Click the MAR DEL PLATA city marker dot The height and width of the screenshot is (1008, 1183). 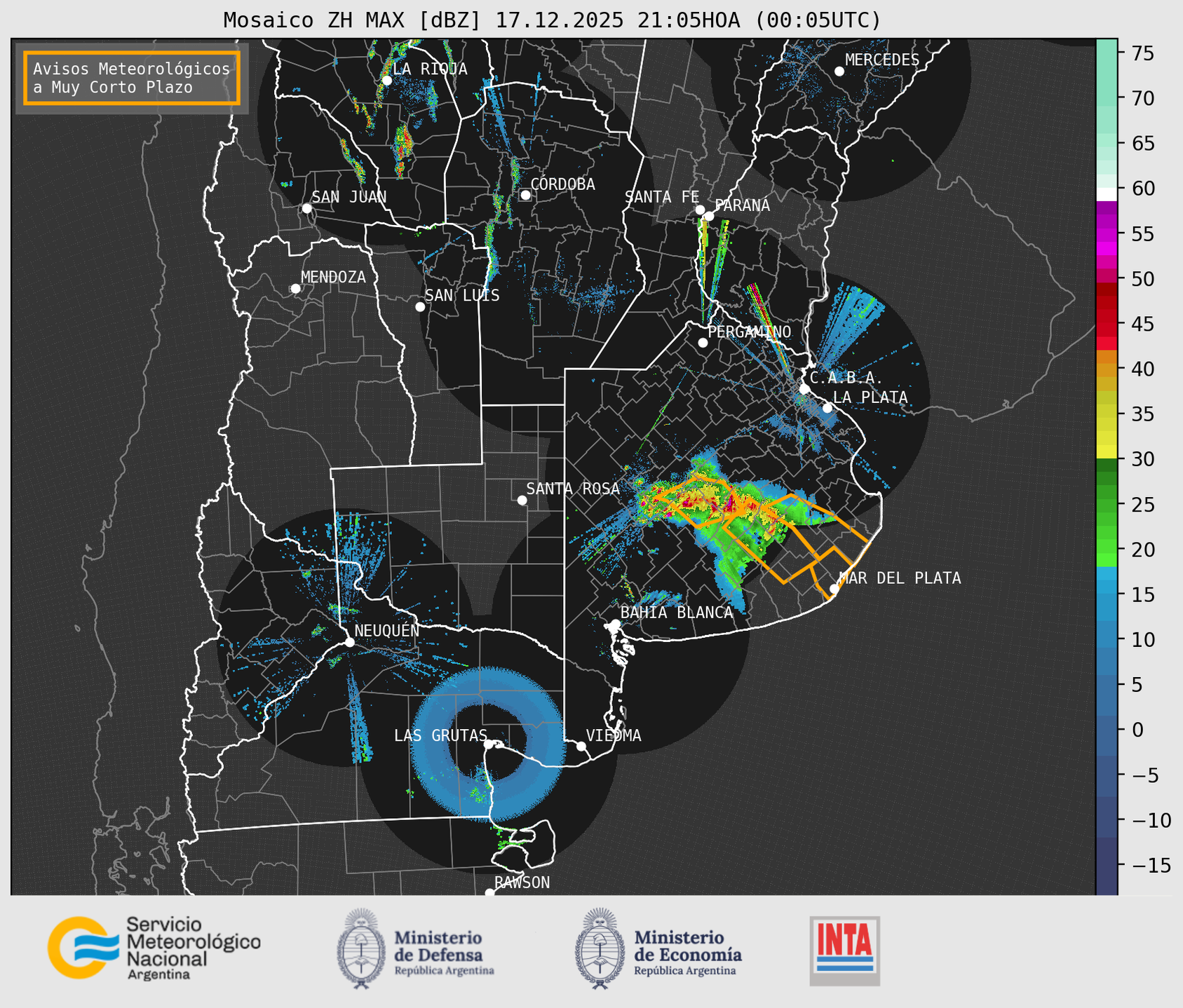point(834,589)
